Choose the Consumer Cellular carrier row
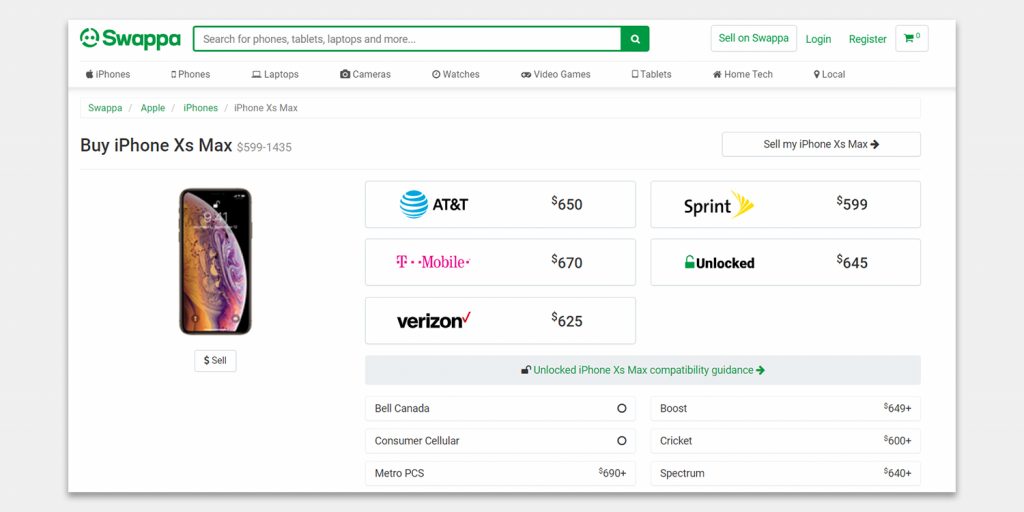Viewport: 1024px width, 512px height. [500, 441]
